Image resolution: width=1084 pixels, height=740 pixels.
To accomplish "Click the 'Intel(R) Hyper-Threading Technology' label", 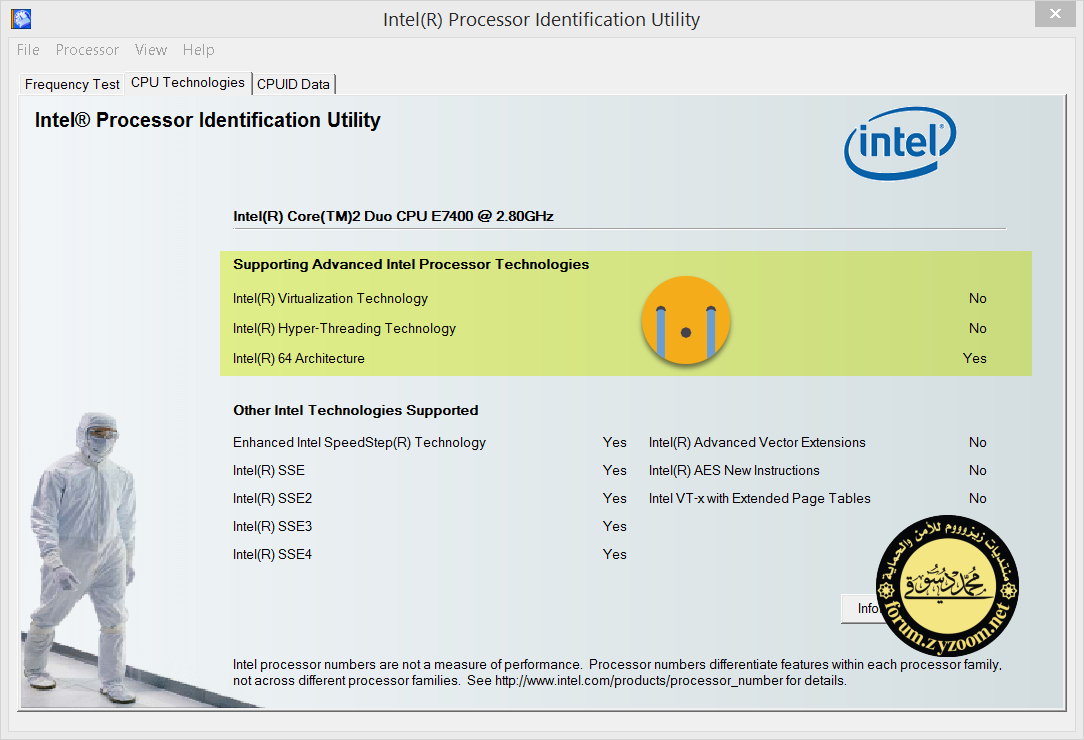I will tap(344, 329).
